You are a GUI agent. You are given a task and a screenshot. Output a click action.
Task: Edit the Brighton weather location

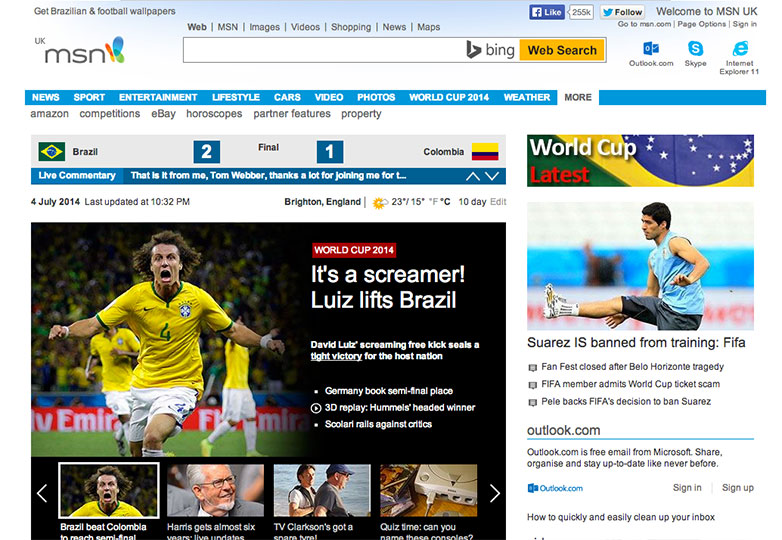(498, 202)
